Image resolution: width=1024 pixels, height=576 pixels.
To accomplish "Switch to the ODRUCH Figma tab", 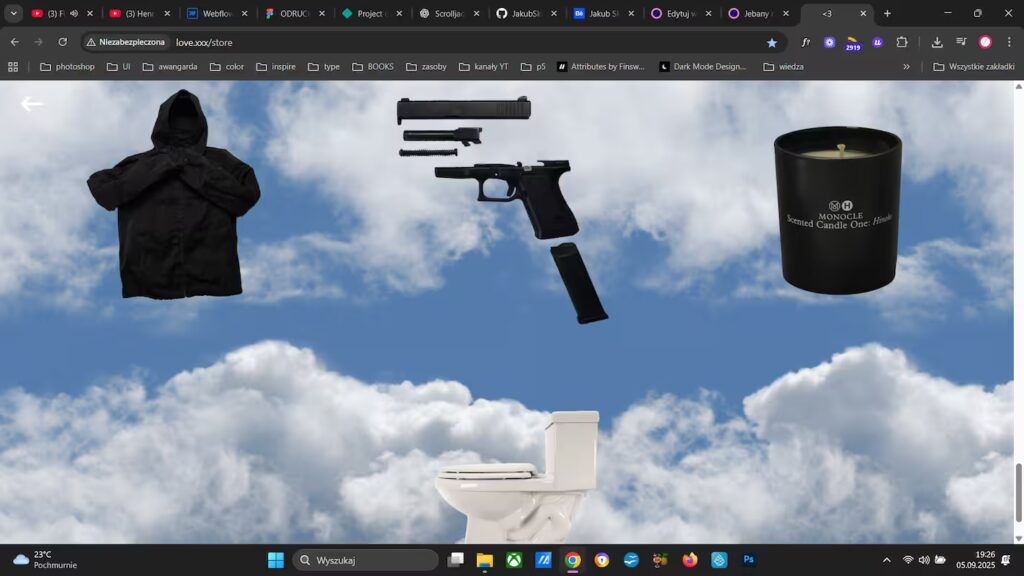I will pyautogui.click(x=295, y=14).
